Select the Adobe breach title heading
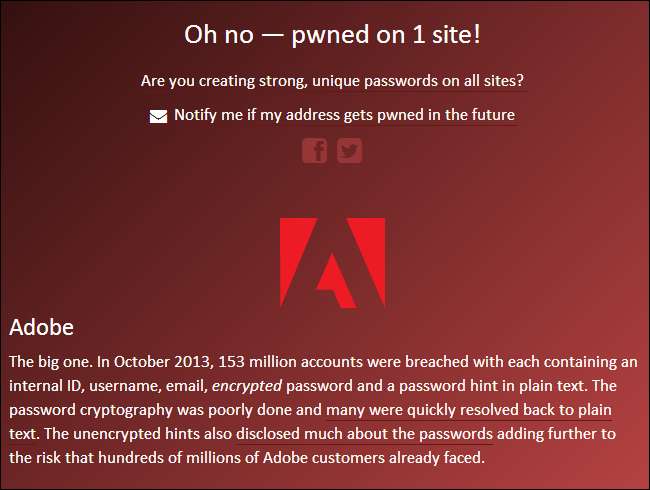The height and width of the screenshot is (490, 650). 41,327
